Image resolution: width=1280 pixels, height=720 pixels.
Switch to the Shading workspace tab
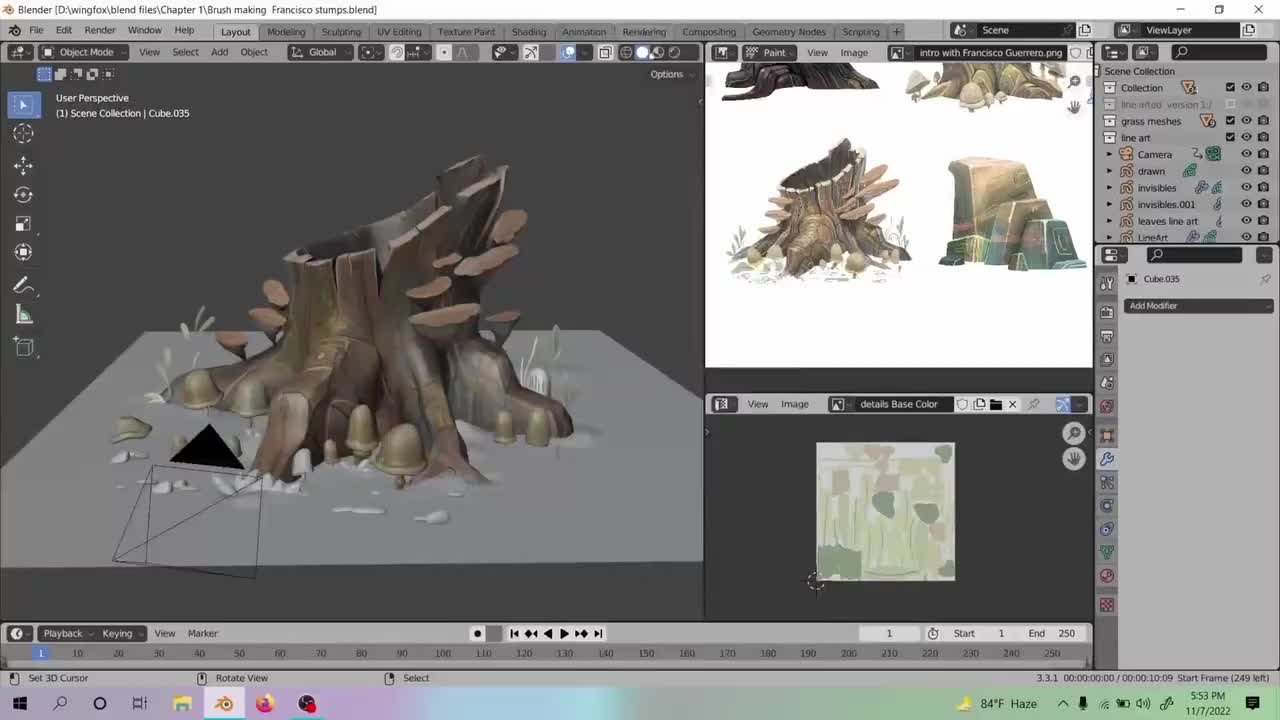pyautogui.click(x=529, y=31)
